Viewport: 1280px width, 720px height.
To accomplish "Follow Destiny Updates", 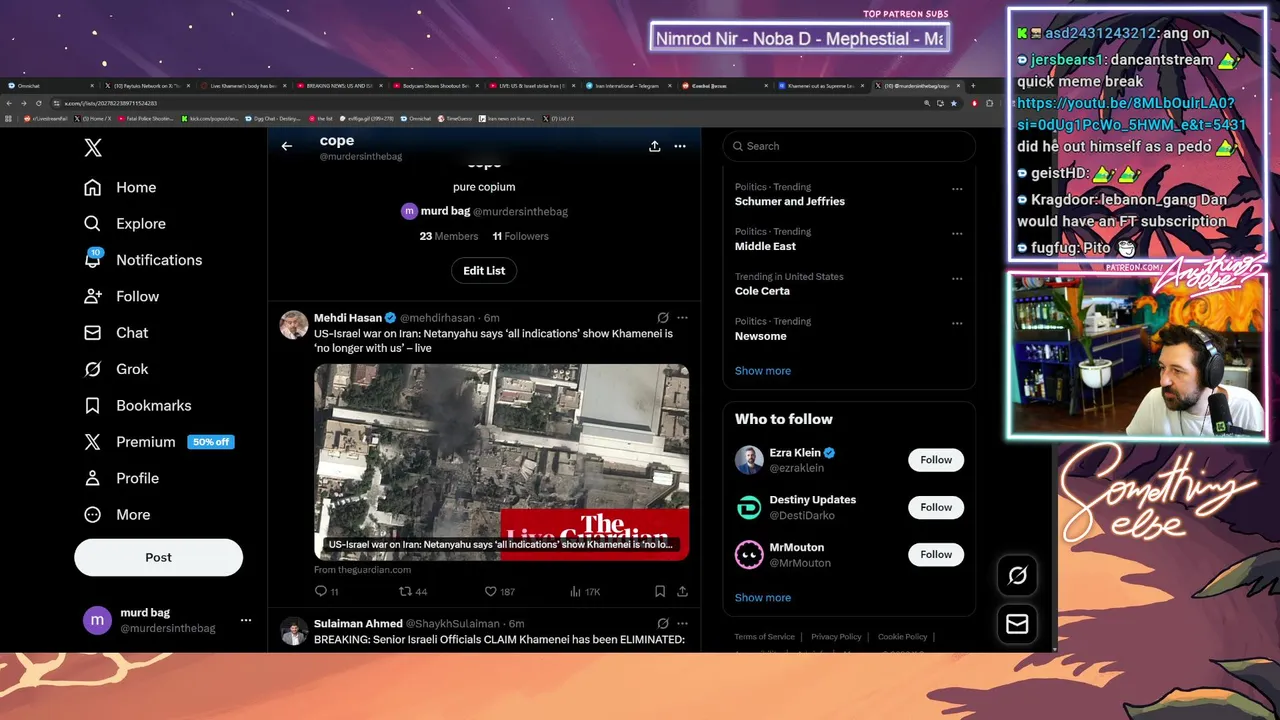I will coord(936,507).
